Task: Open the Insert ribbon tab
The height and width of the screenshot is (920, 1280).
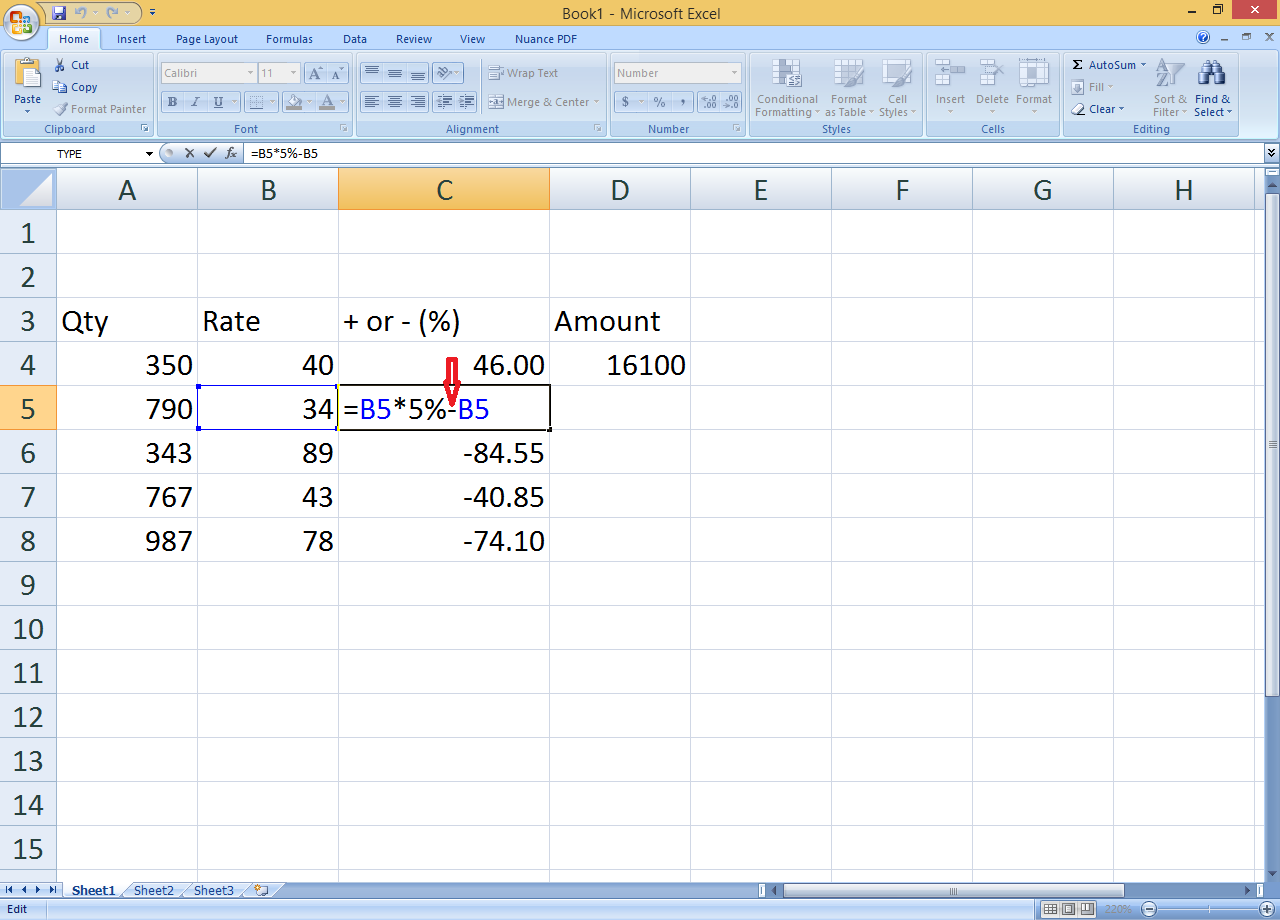Action: coord(131,39)
